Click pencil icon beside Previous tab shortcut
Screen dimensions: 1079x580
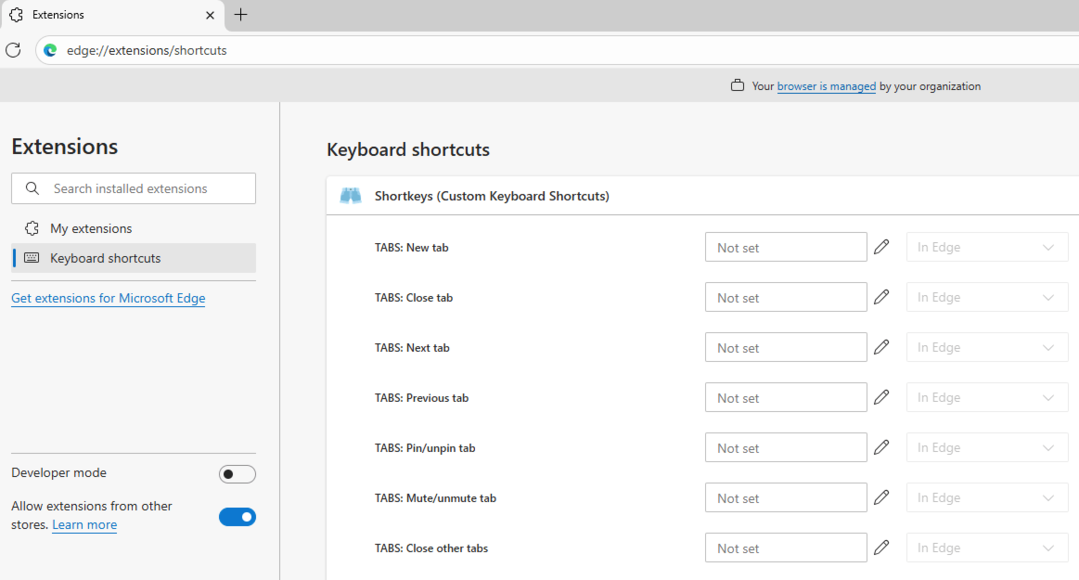881,397
